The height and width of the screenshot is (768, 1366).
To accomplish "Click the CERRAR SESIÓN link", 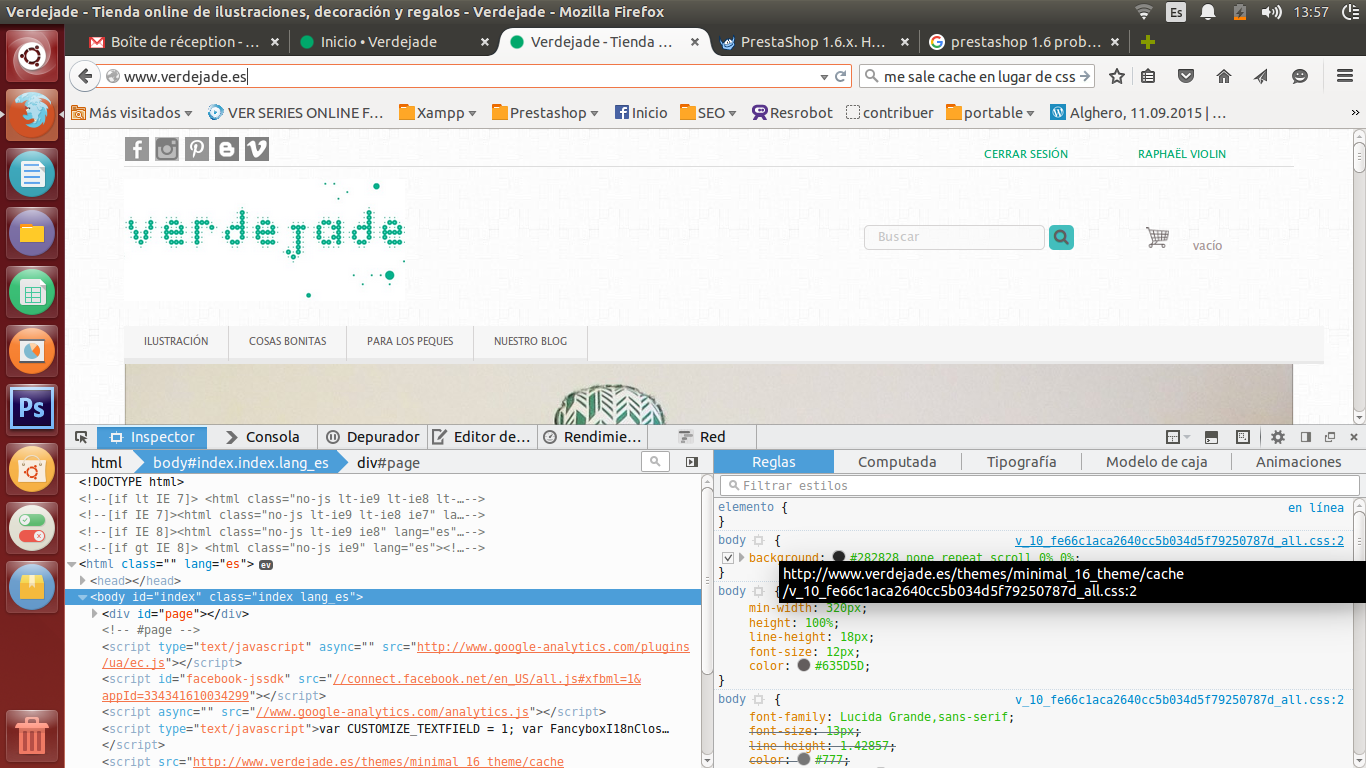I will [x=1025, y=154].
